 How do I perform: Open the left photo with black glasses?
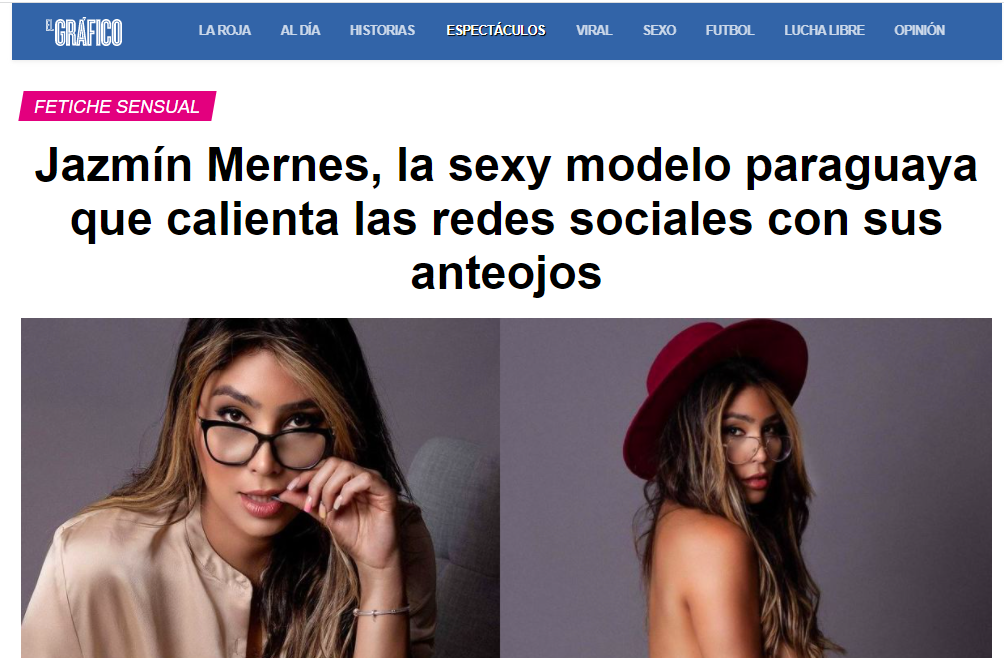click(x=260, y=488)
